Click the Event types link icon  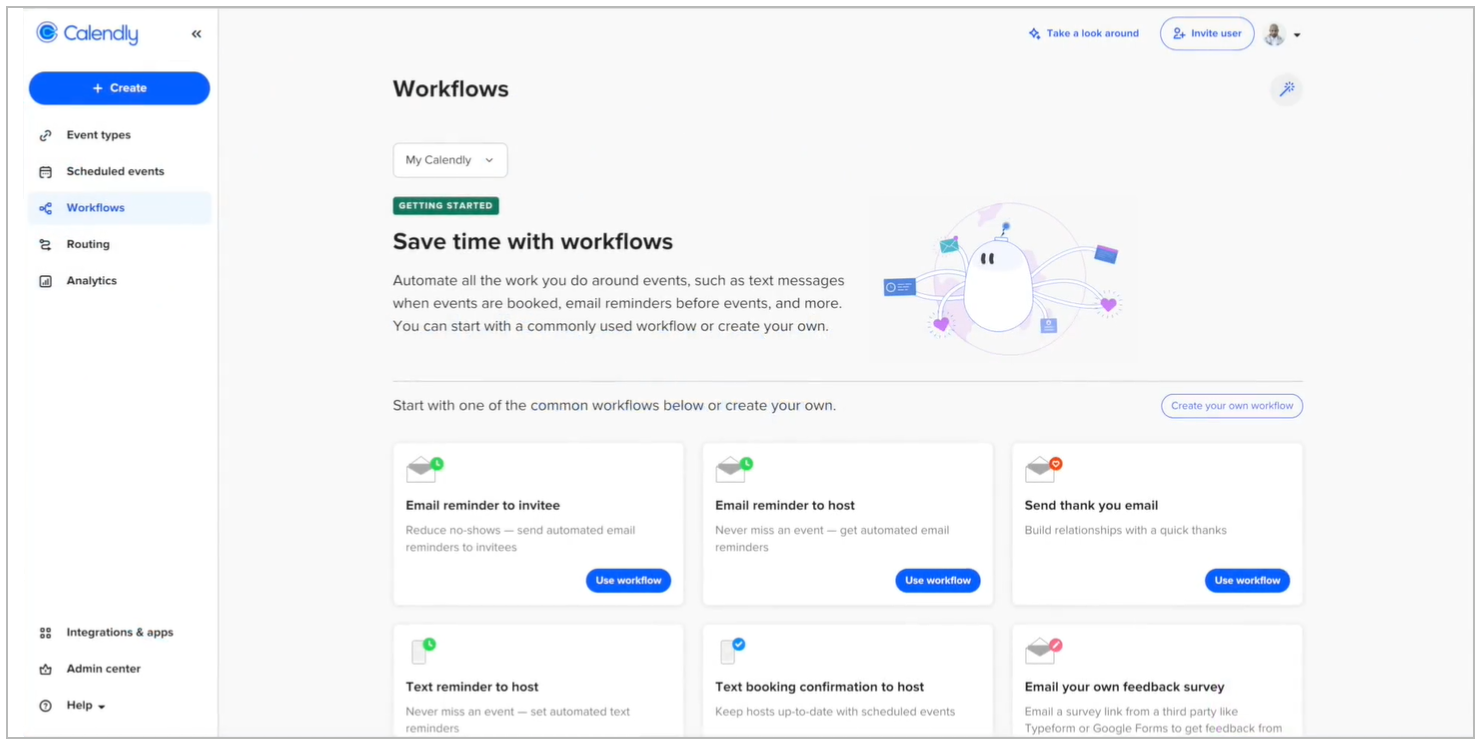[45, 135]
